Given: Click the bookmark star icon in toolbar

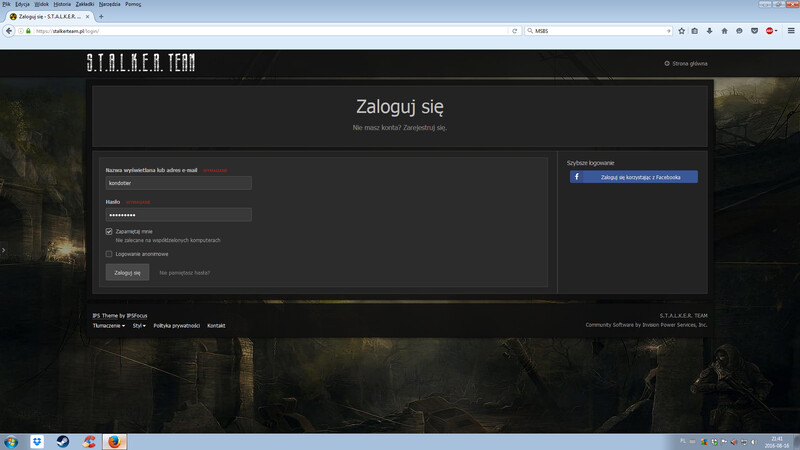Looking at the screenshot, I should (681, 30).
